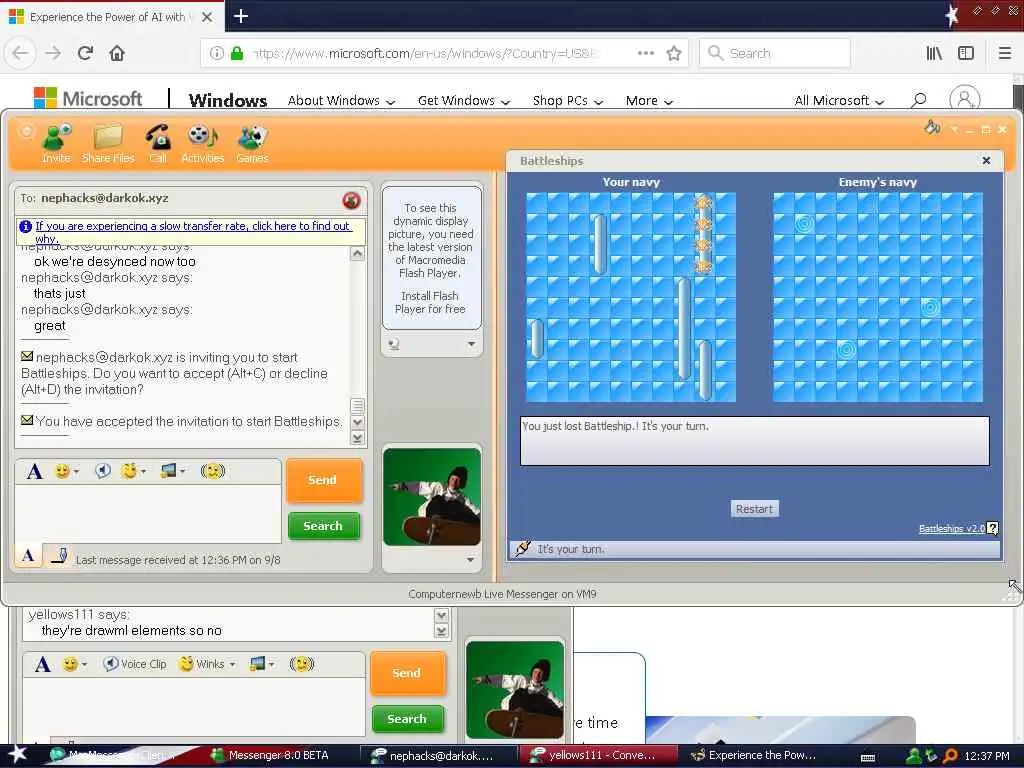The image size is (1024, 768).
Task: Open the font icon in nephacks chat toolbar
Action: coord(35,471)
